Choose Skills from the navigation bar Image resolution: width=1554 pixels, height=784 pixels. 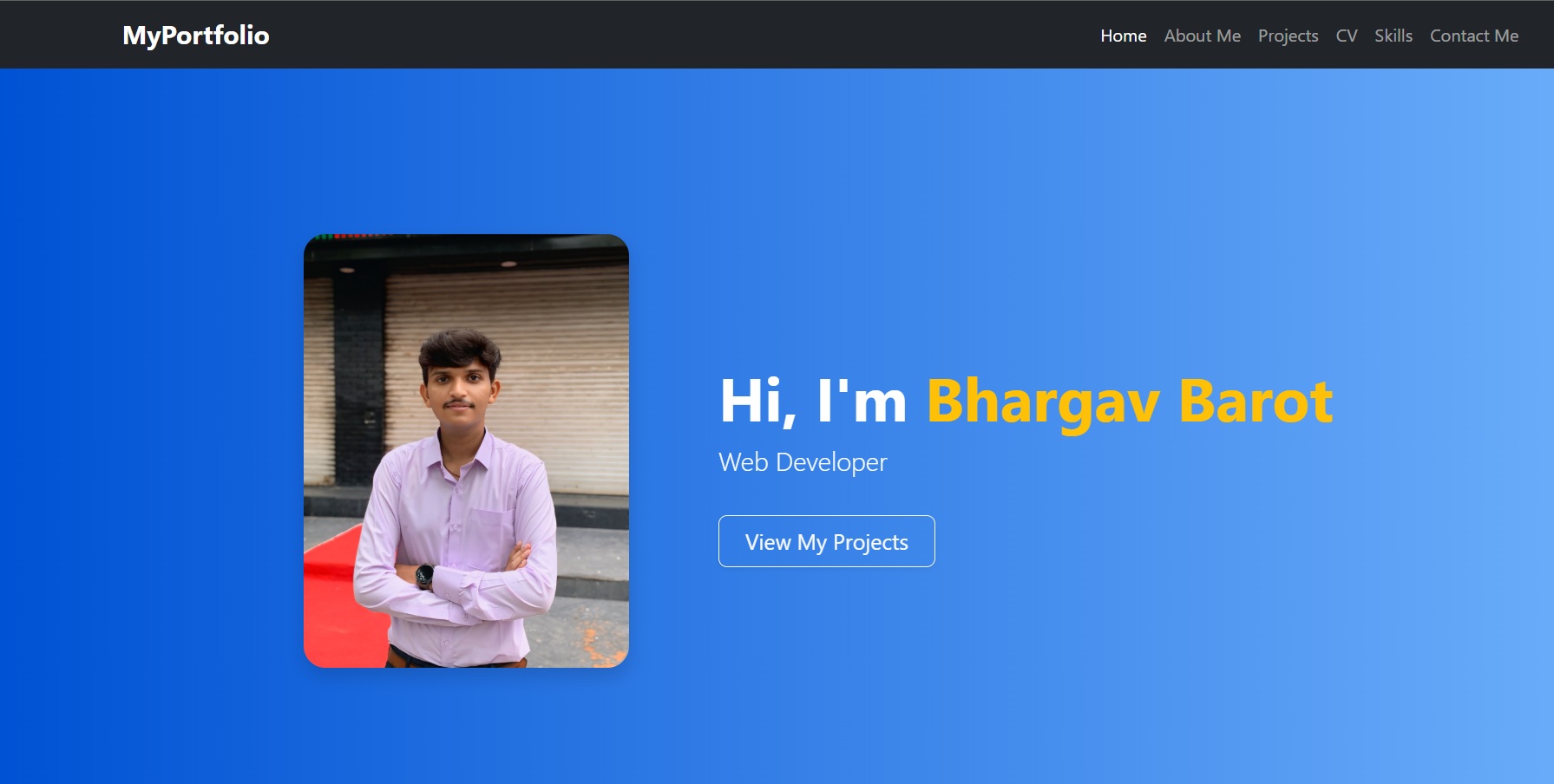point(1393,36)
